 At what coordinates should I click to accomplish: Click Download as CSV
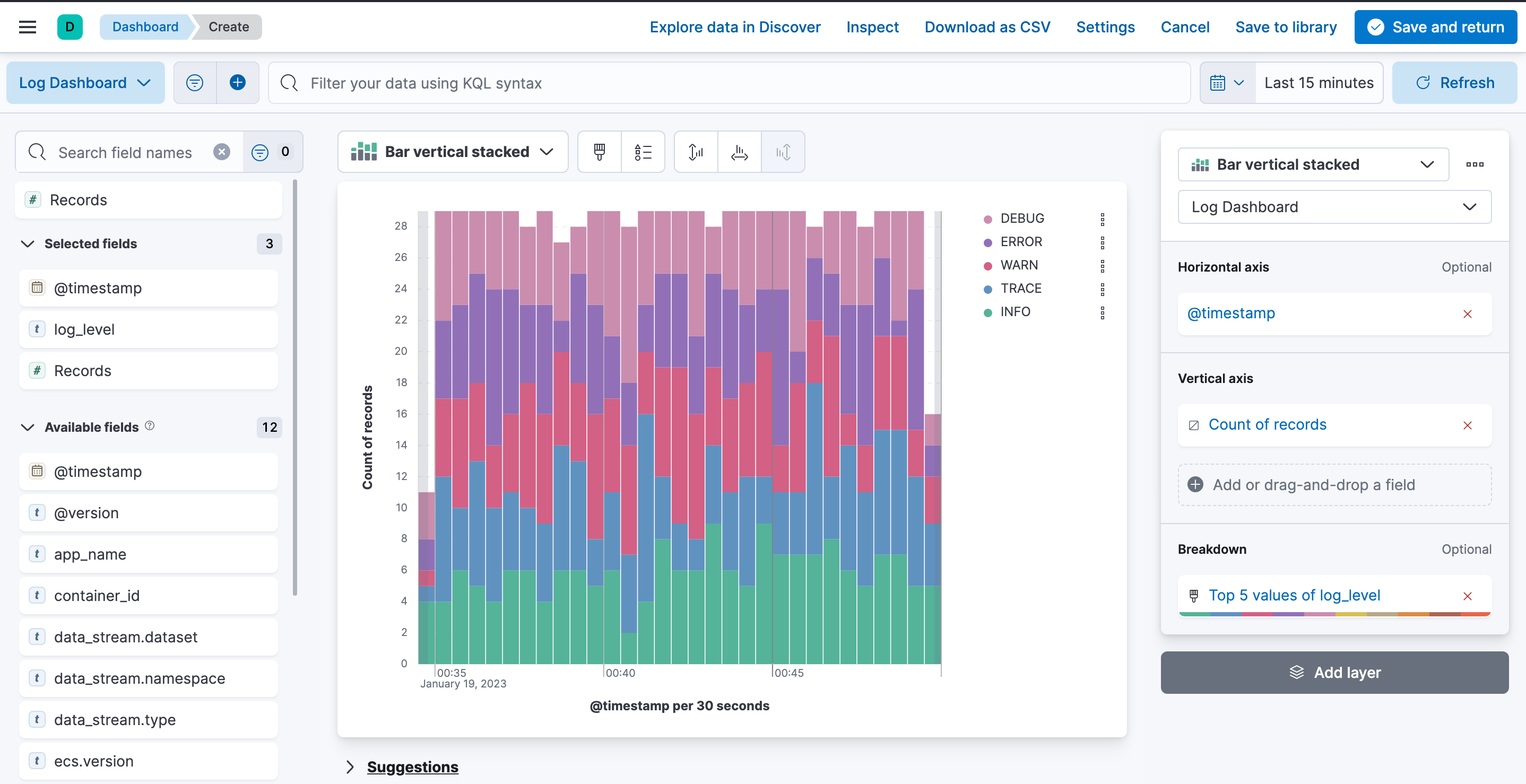coord(987,27)
